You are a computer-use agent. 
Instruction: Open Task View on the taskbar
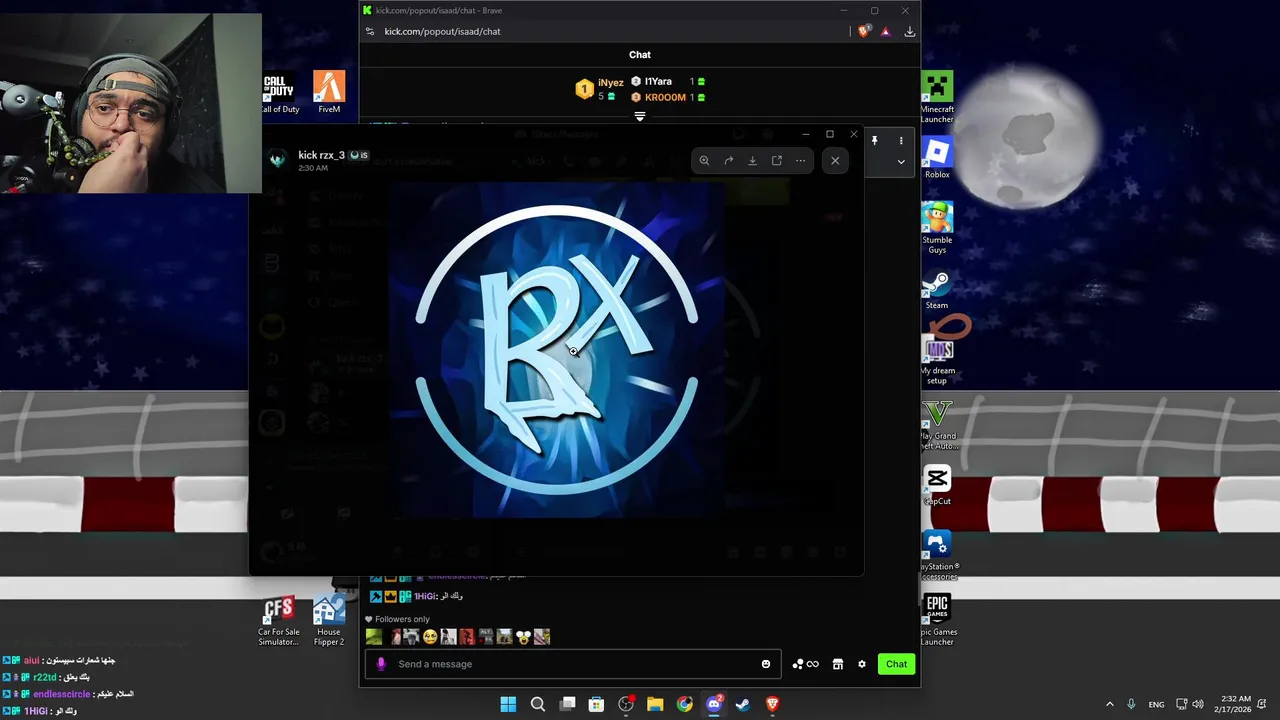(x=567, y=704)
